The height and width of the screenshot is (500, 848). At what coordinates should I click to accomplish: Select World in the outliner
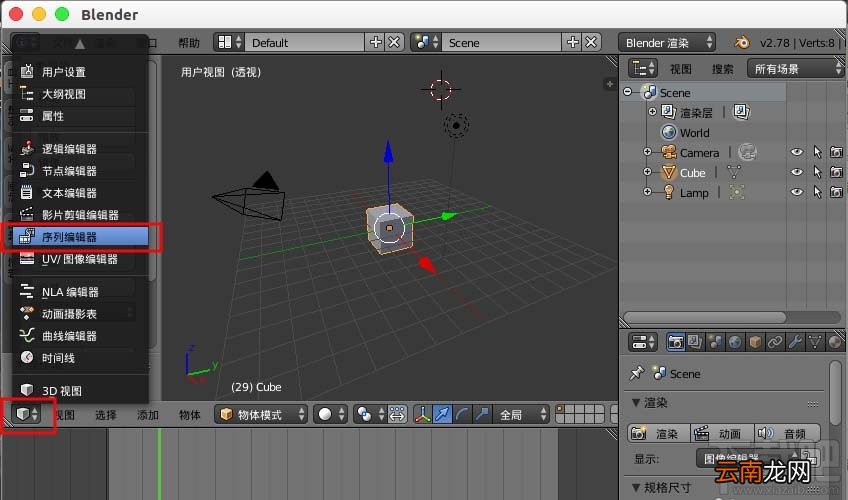694,132
